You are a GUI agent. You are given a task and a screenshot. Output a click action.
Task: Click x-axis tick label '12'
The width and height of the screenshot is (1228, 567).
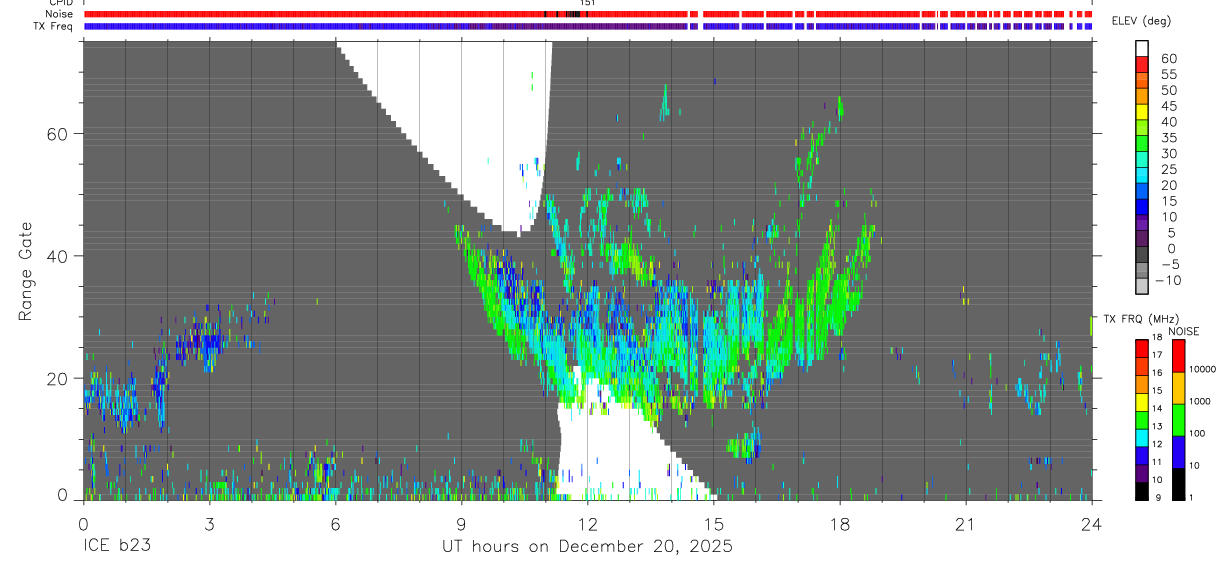coord(587,524)
